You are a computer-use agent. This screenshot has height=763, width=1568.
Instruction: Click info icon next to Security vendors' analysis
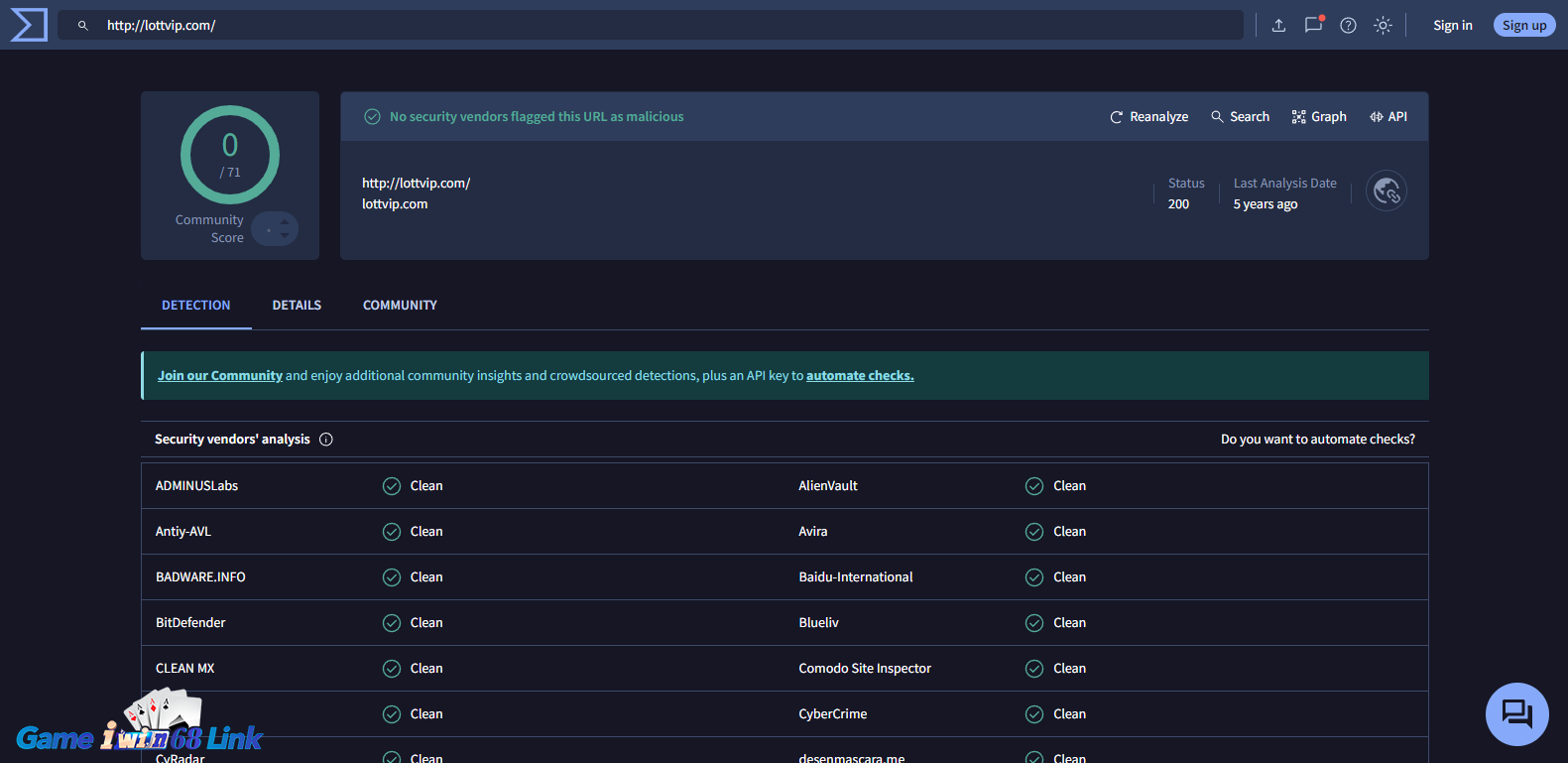(326, 440)
